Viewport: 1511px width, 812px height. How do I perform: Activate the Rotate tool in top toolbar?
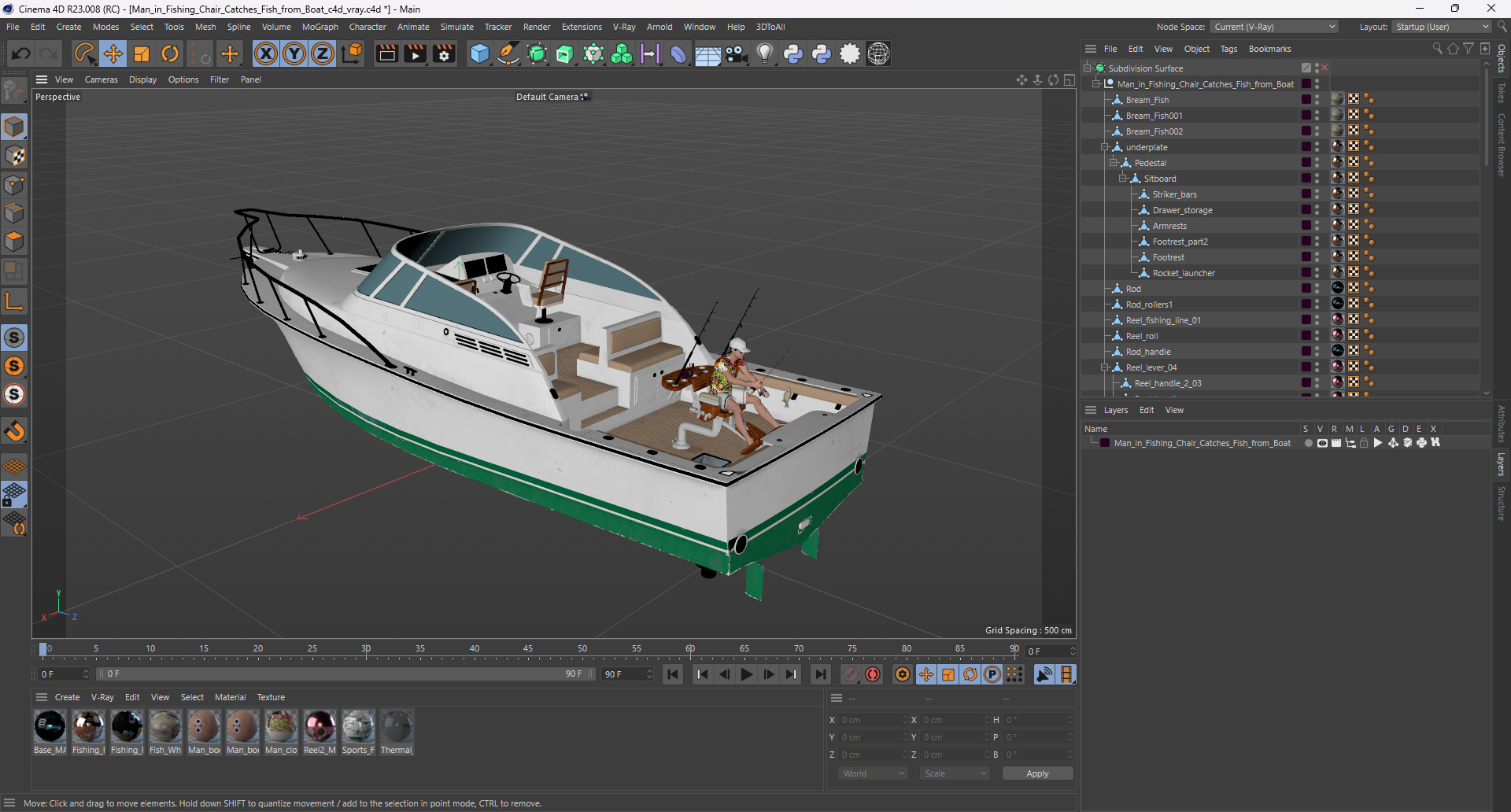point(170,54)
